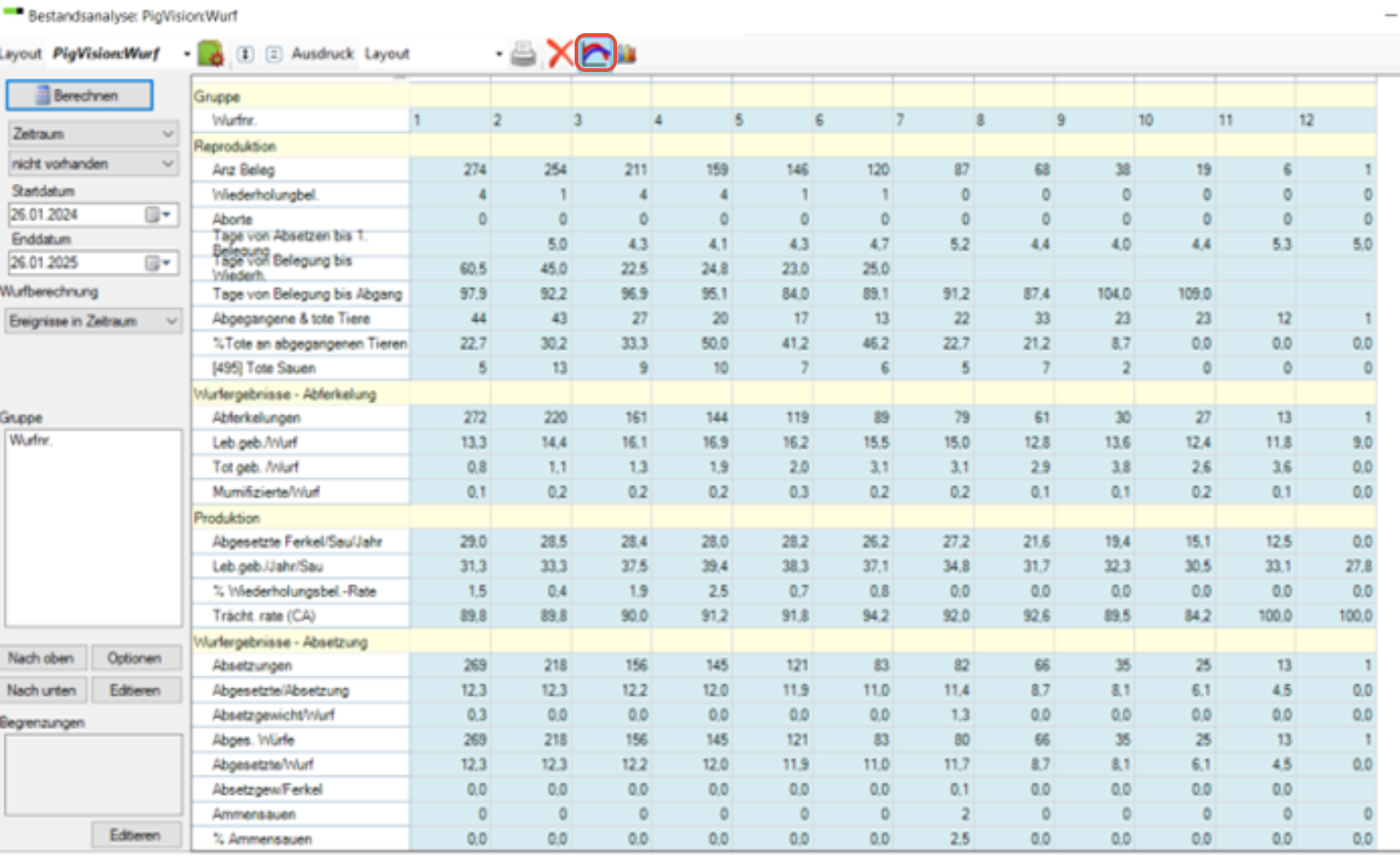Click '[495] Tote Sauen' row label
1400x860 pixels.
[263, 368]
